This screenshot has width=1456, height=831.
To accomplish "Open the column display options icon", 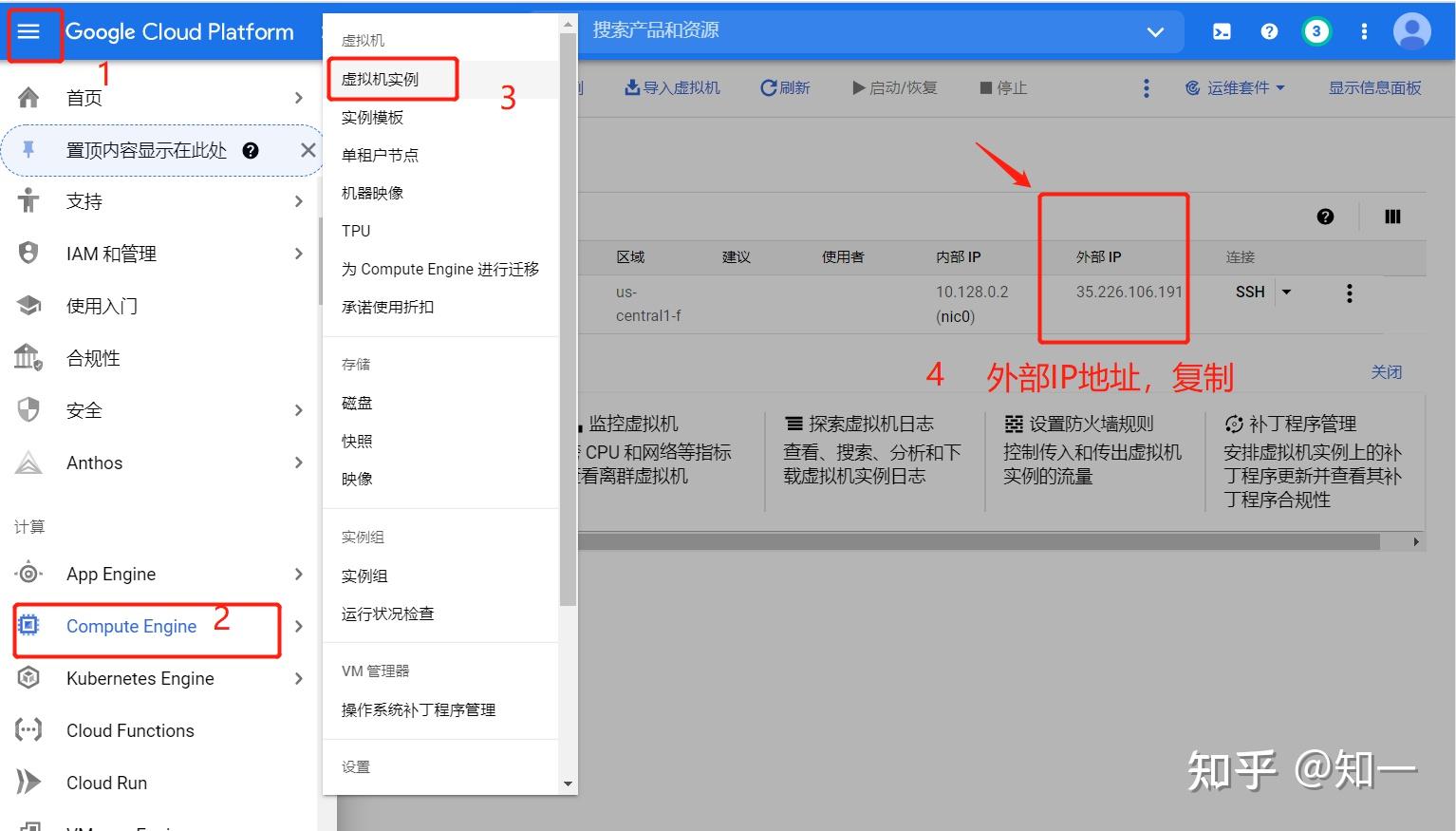I will tap(1392, 217).
